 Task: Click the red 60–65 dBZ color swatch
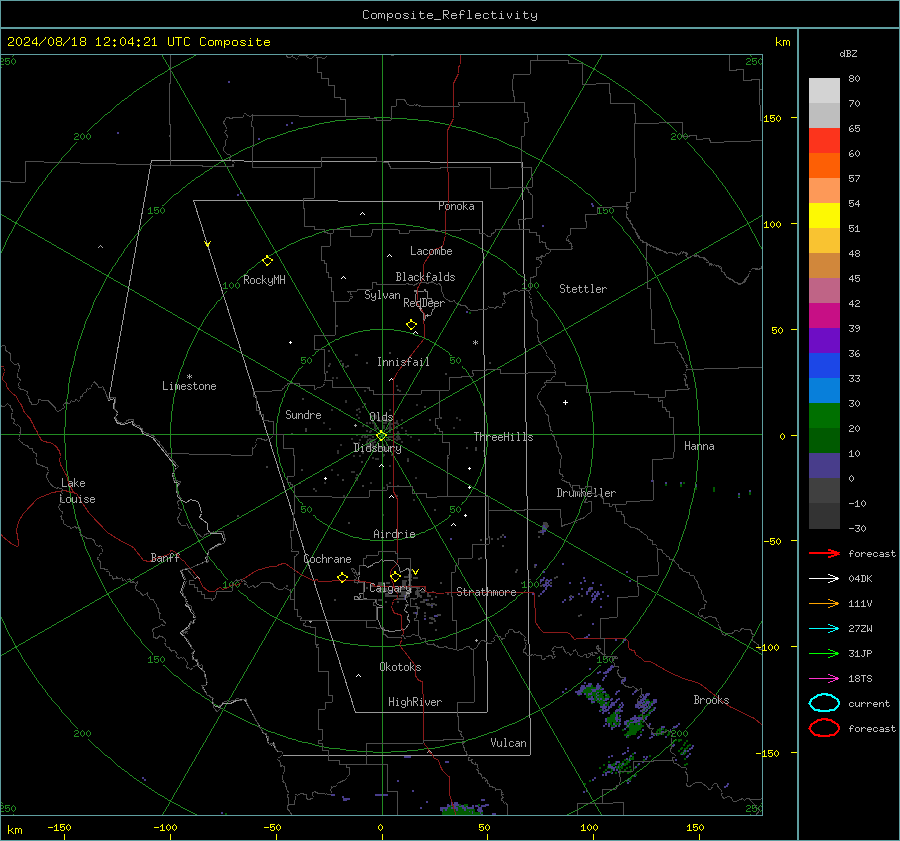pos(824,141)
